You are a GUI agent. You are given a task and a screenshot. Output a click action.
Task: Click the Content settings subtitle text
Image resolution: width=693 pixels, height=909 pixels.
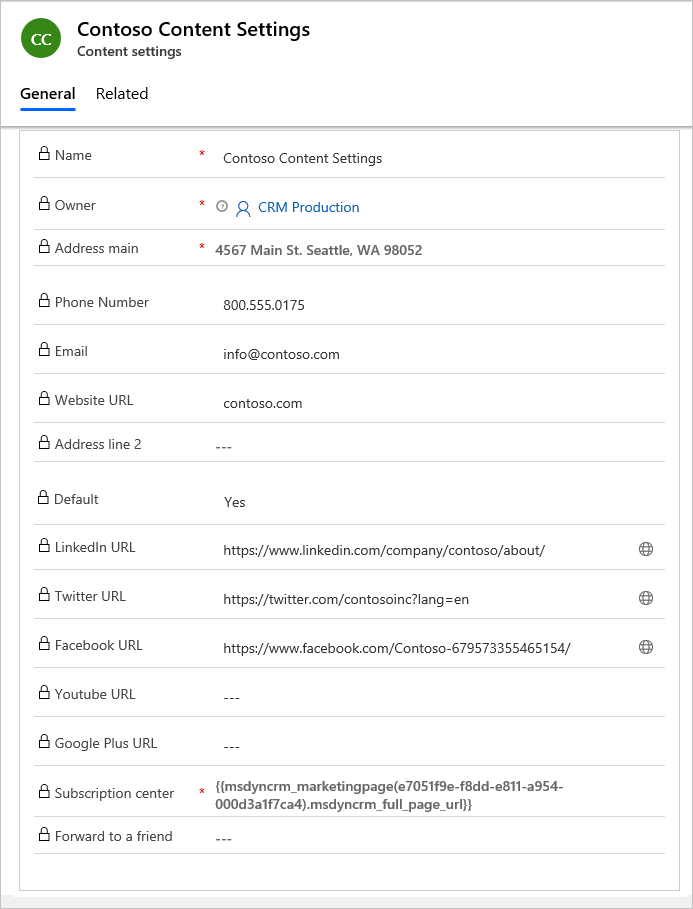tap(129, 52)
